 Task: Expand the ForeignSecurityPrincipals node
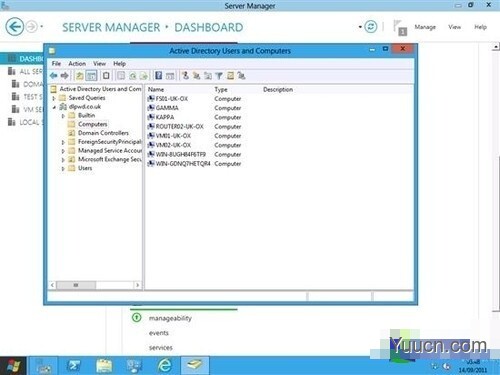63,142
